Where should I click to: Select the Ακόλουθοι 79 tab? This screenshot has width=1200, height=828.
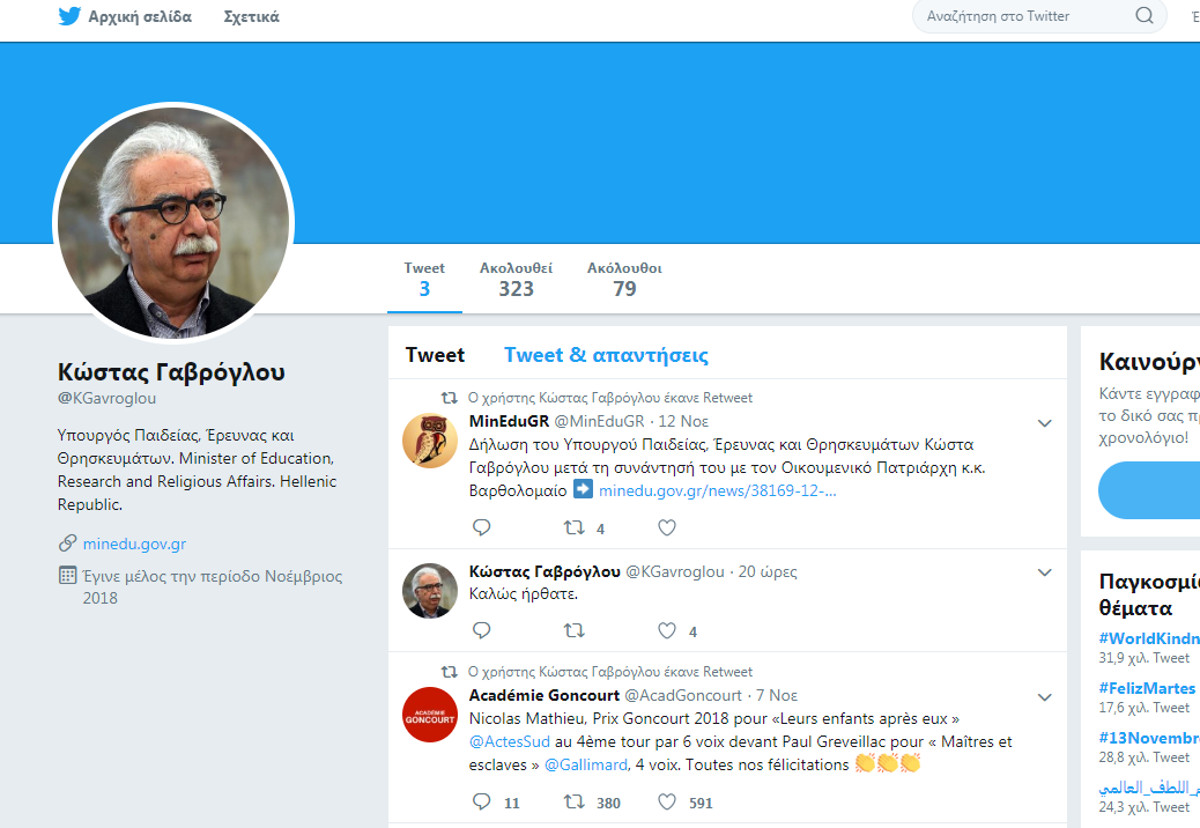point(624,279)
